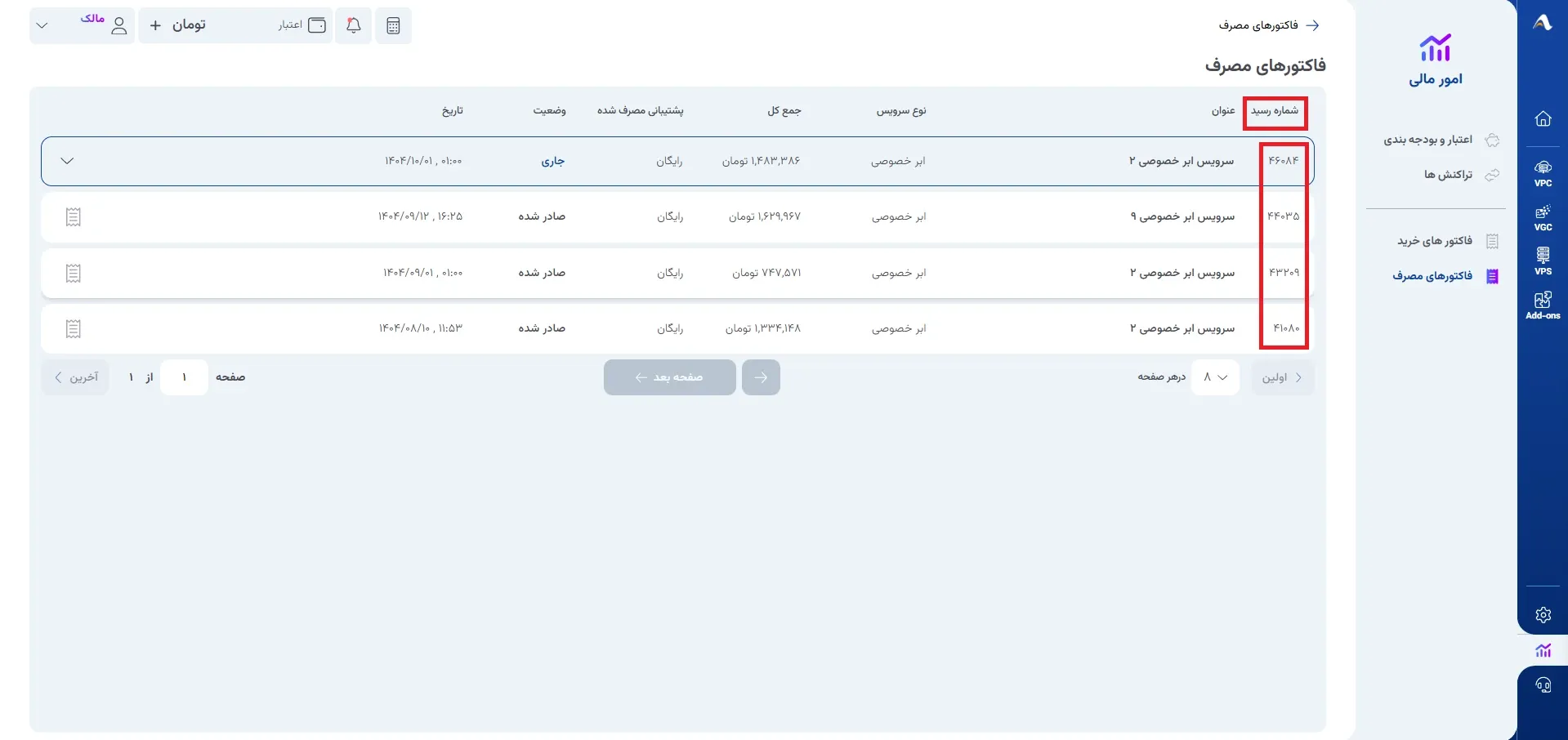Click the page number input field
The width and height of the screenshot is (1568, 740).
click(185, 377)
